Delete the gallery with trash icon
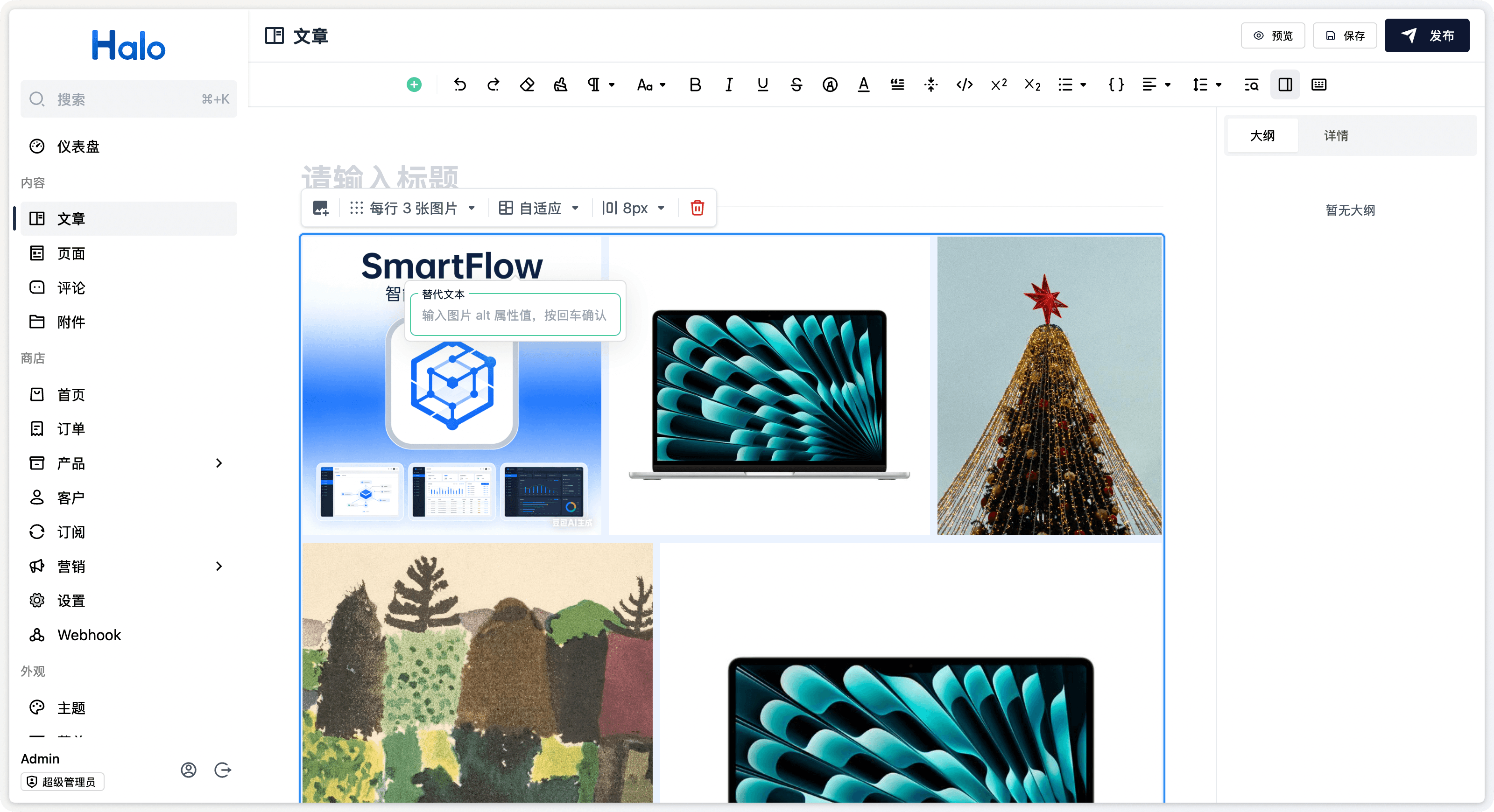The height and width of the screenshot is (812, 1494). pyautogui.click(x=697, y=208)
